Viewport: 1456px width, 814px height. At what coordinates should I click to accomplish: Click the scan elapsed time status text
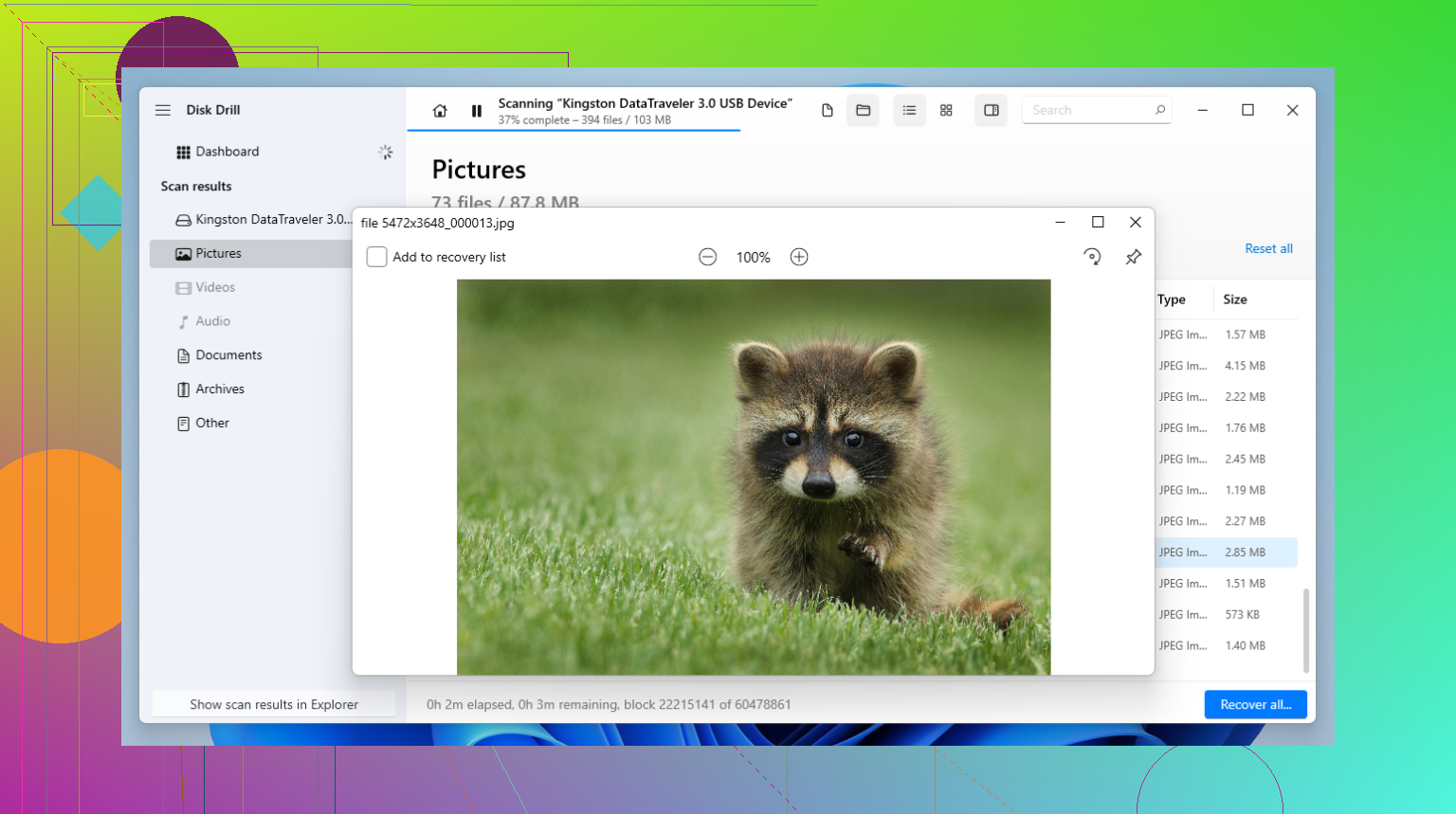[609, 704]
